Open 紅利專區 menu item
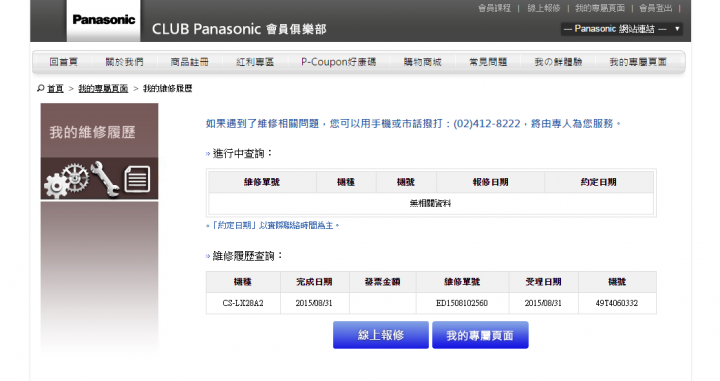 click(255, 62)
